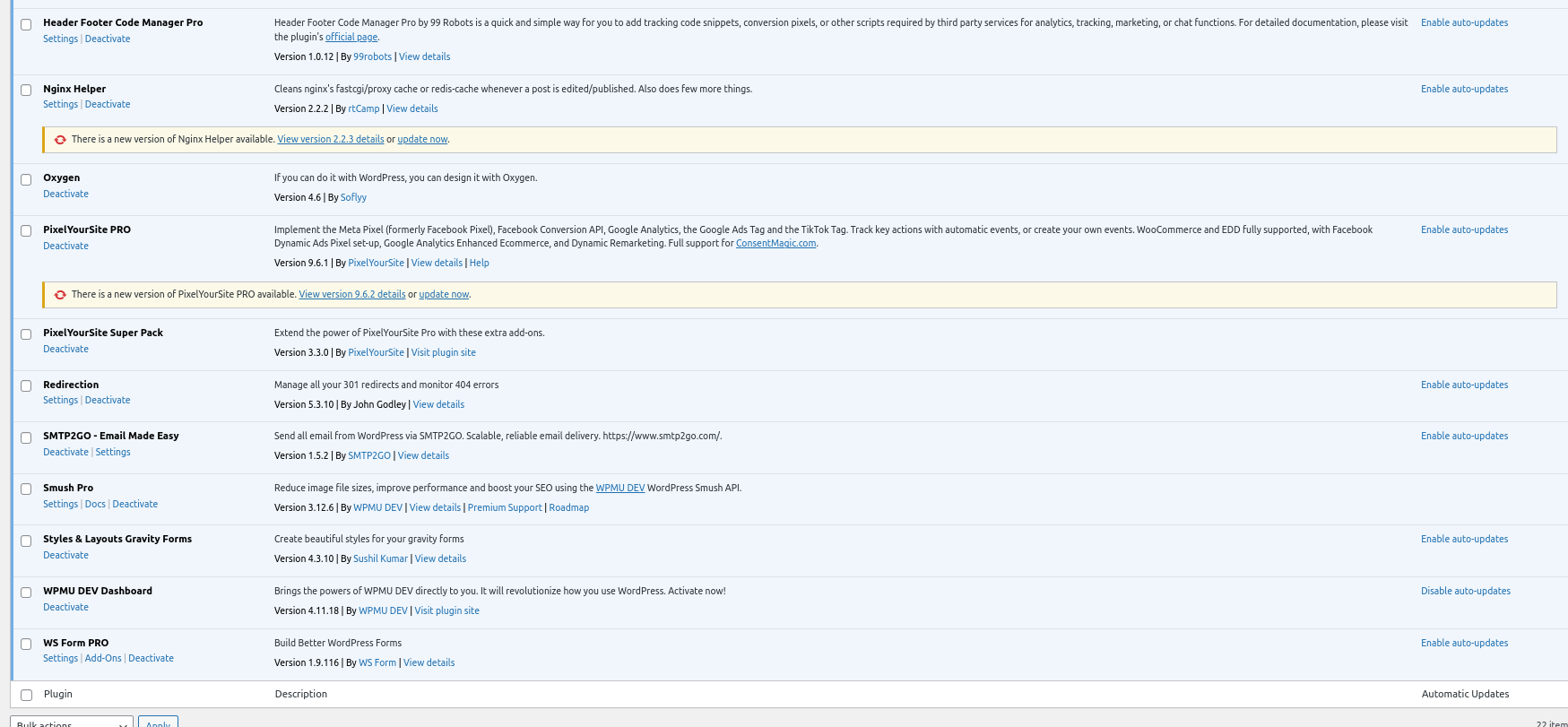Deactivate the Redirection plugin
1568x727 pixels.
point(108,401)
